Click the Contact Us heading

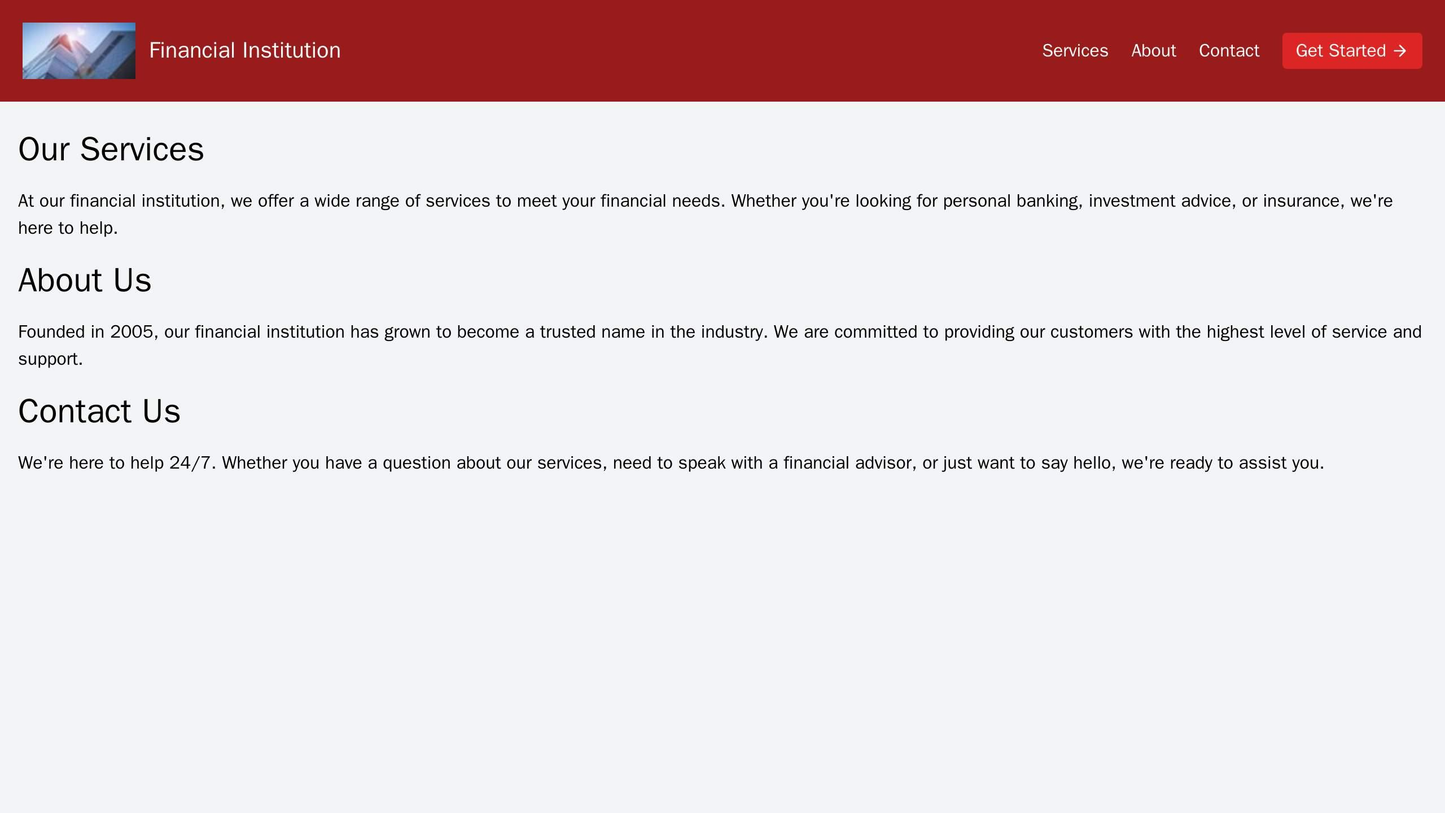coord(99,412)
